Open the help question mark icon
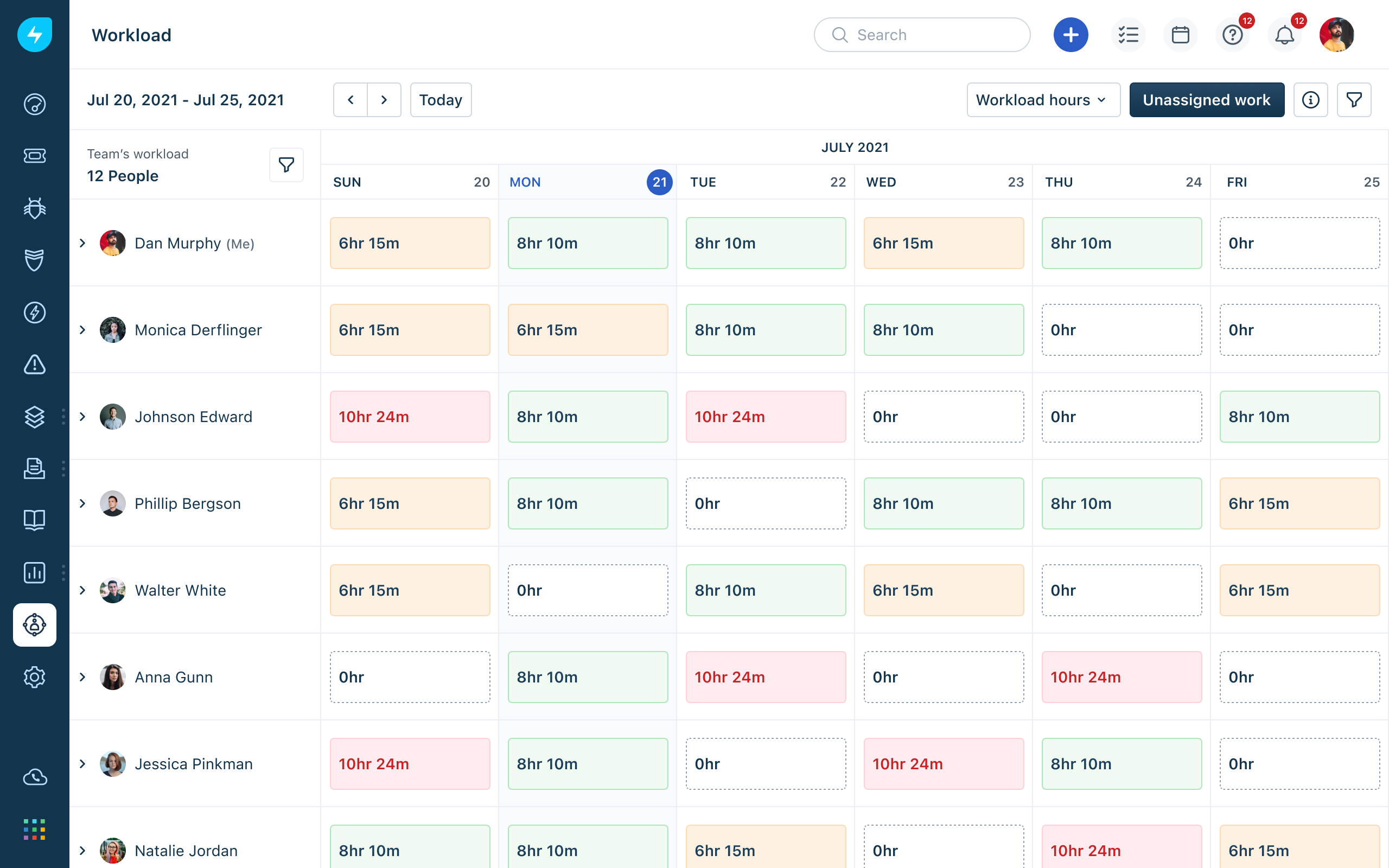Viewport: 1389px width, 868px height. tap(1232, 35)
